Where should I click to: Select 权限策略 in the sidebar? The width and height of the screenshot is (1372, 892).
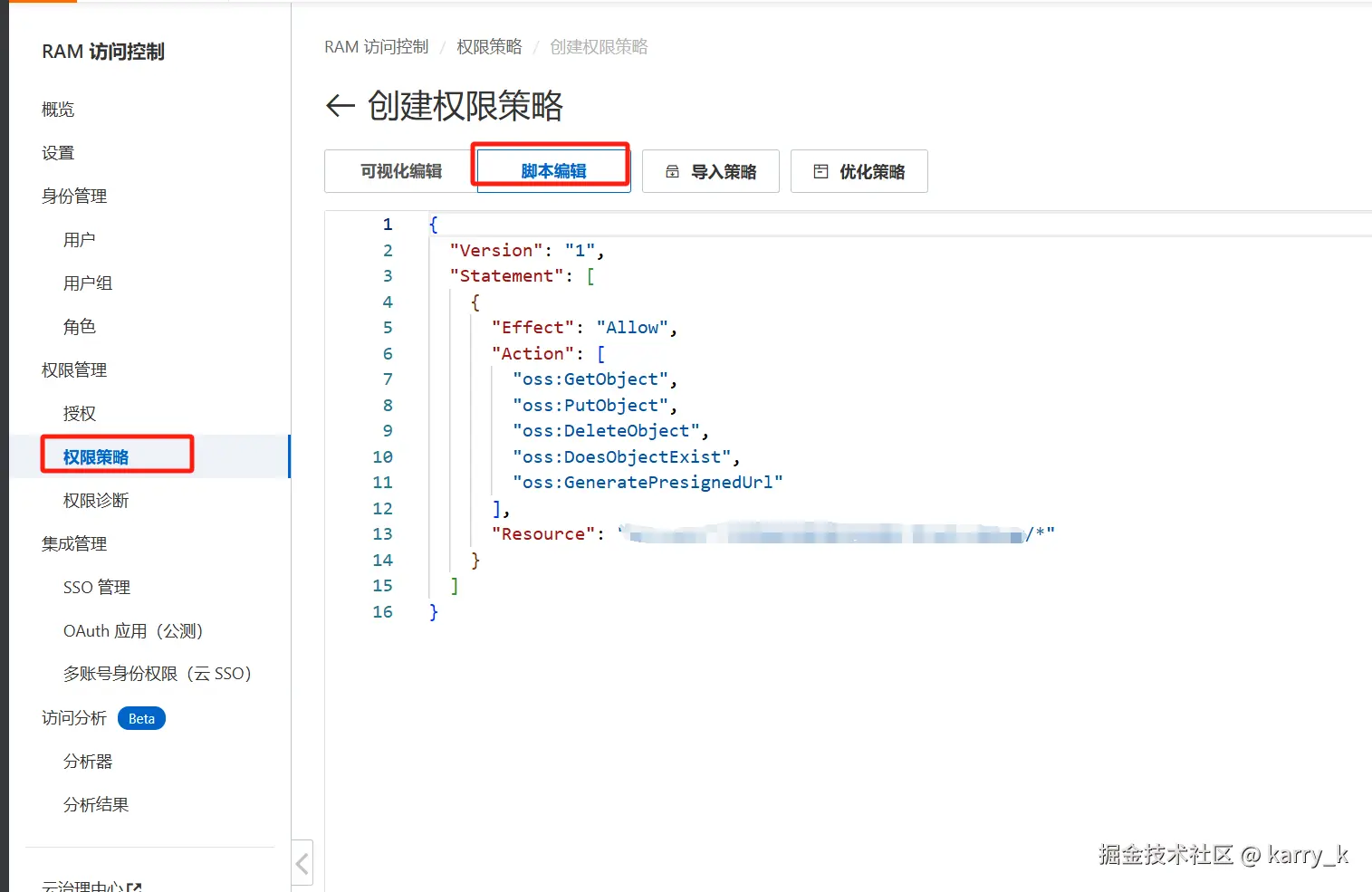click(x=96, y=457)
